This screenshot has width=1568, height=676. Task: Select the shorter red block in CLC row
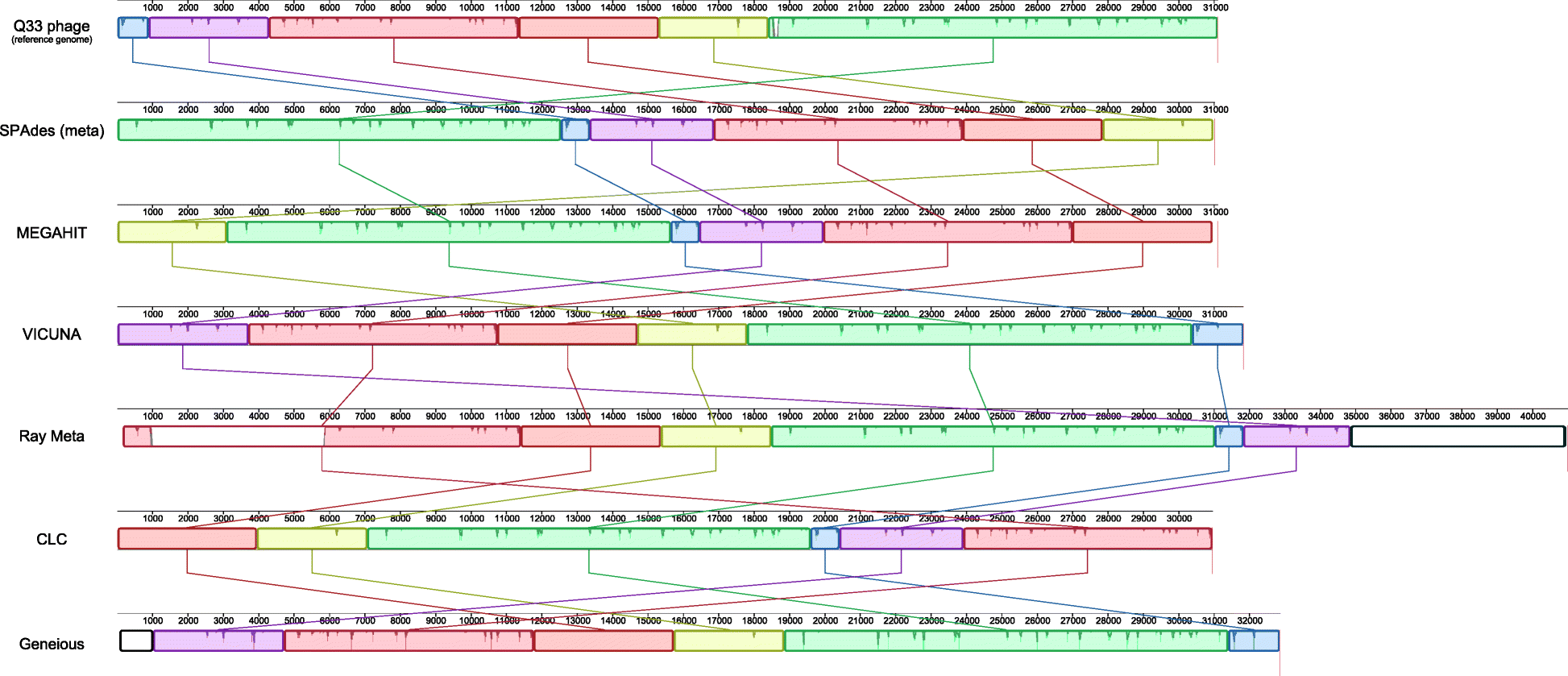click(187, 539)
